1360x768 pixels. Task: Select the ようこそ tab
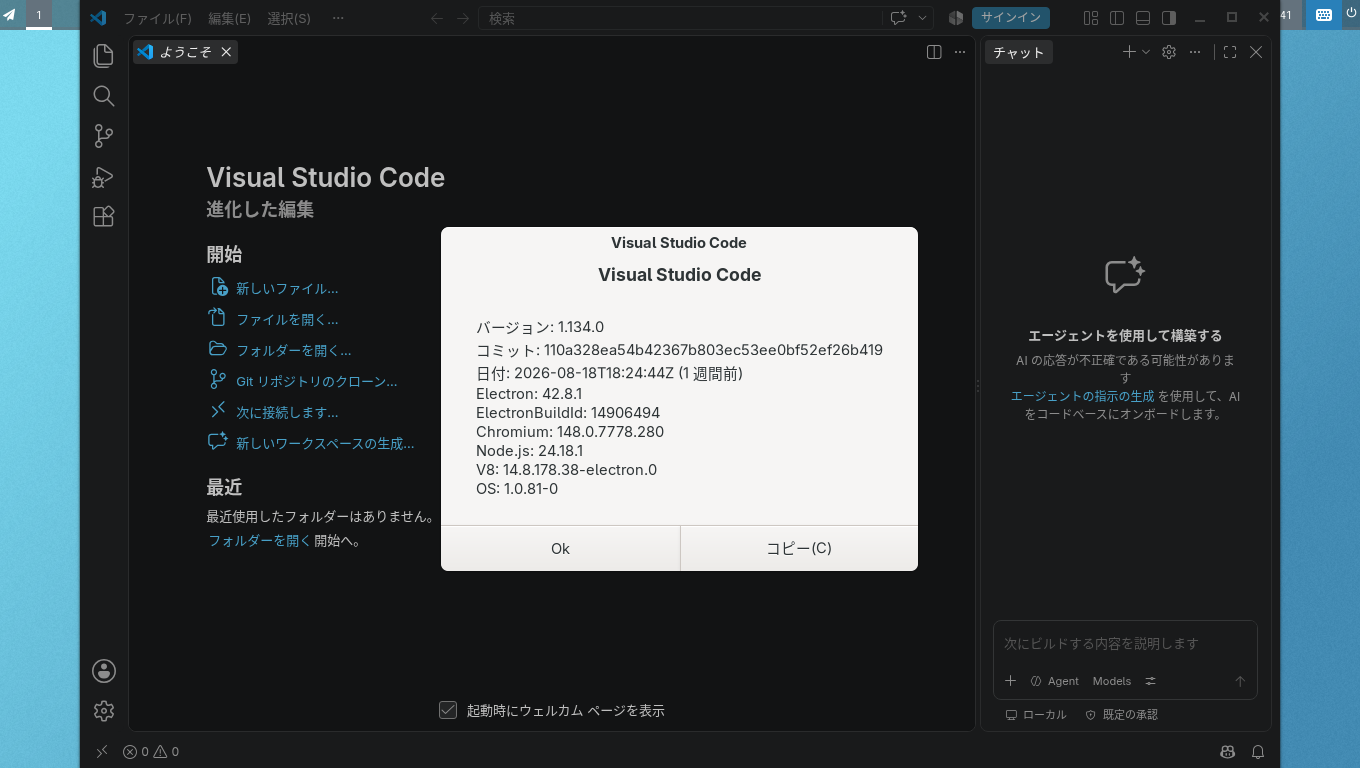[185, 52]
